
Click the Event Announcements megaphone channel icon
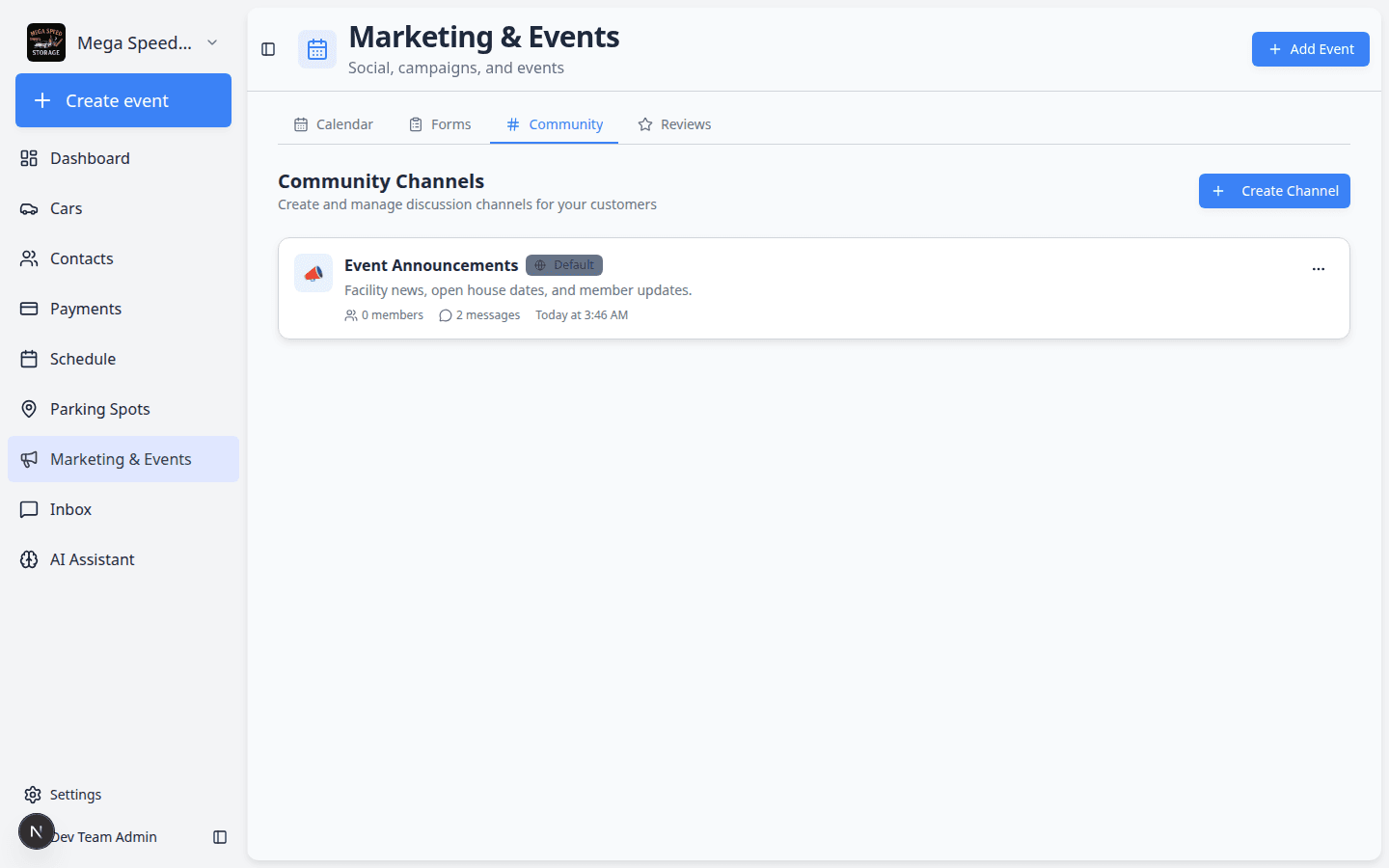pos(313,273)
